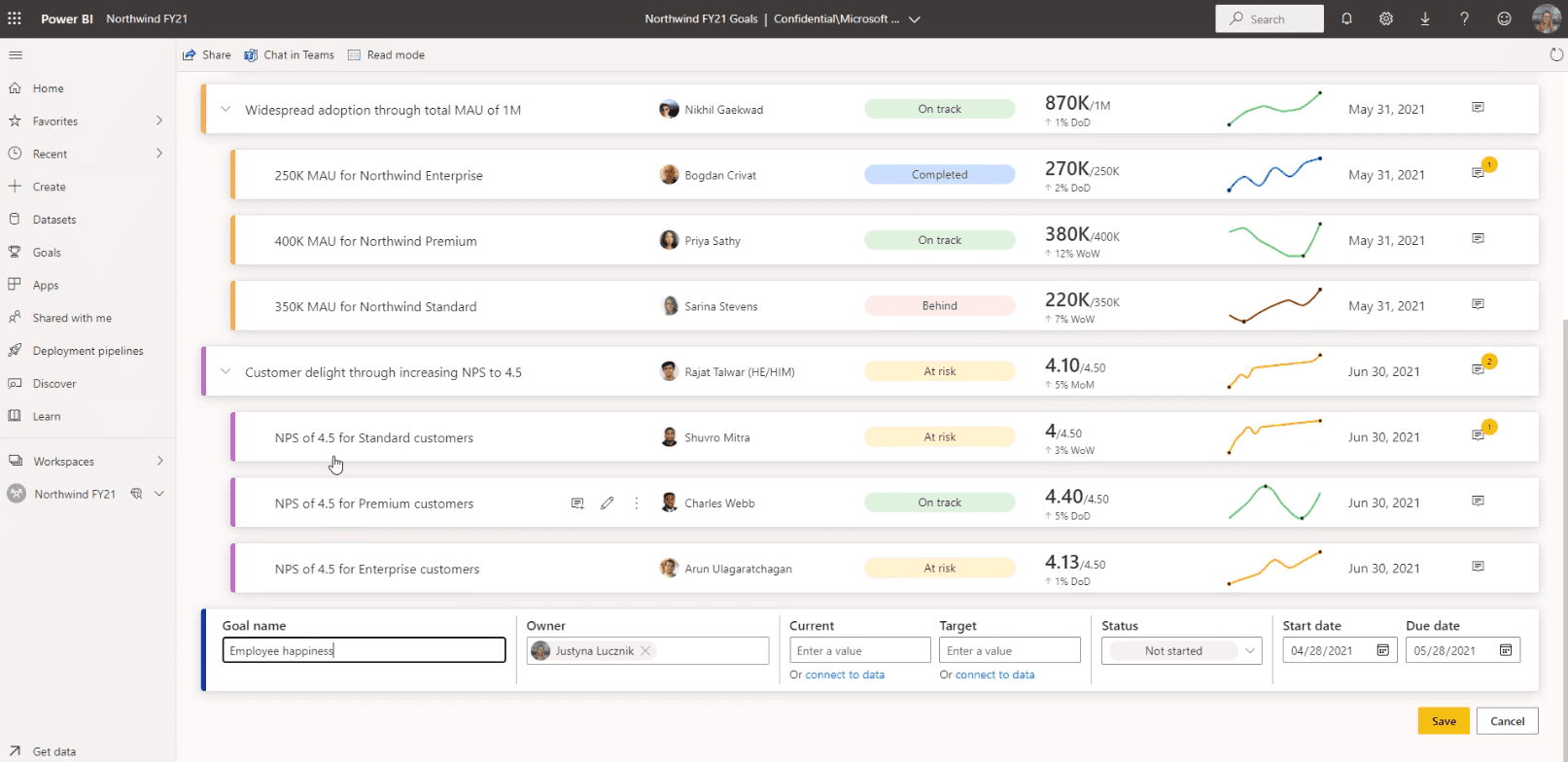The image size is (1568, 762).
Task: Click the refresh icon beside the toolbar
Action: click(1556, 54)
